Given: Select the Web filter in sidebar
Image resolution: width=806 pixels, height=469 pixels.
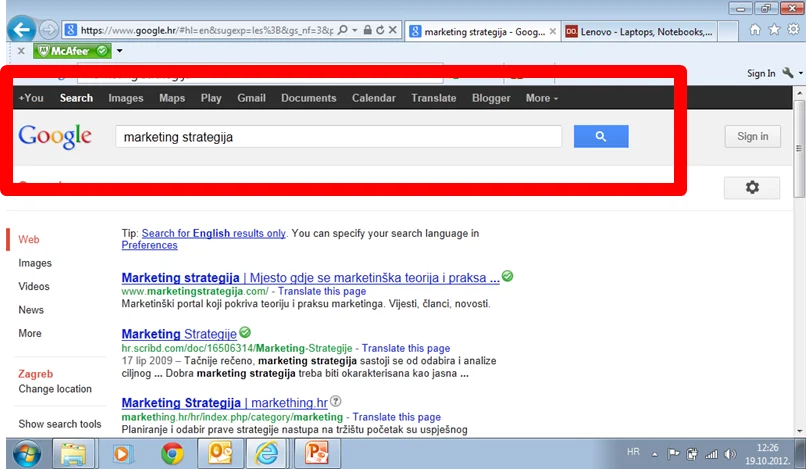Looking at the screenshot, I should coord(29,239).
